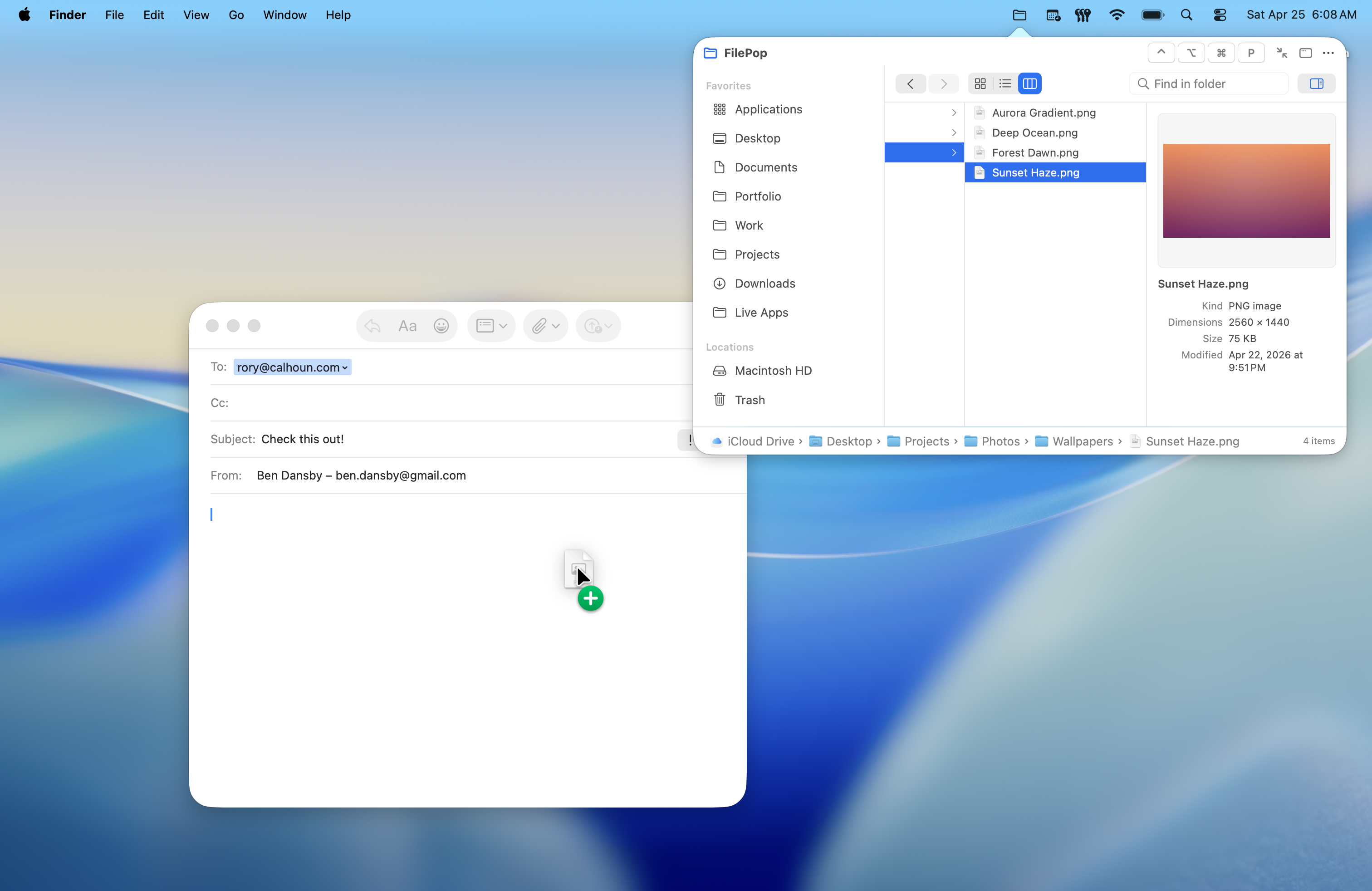The width and height of the screenshot is (1372, 891).
Task: Click the reply arrow icon in Mail toolbar
Action: tap(372, 326)
